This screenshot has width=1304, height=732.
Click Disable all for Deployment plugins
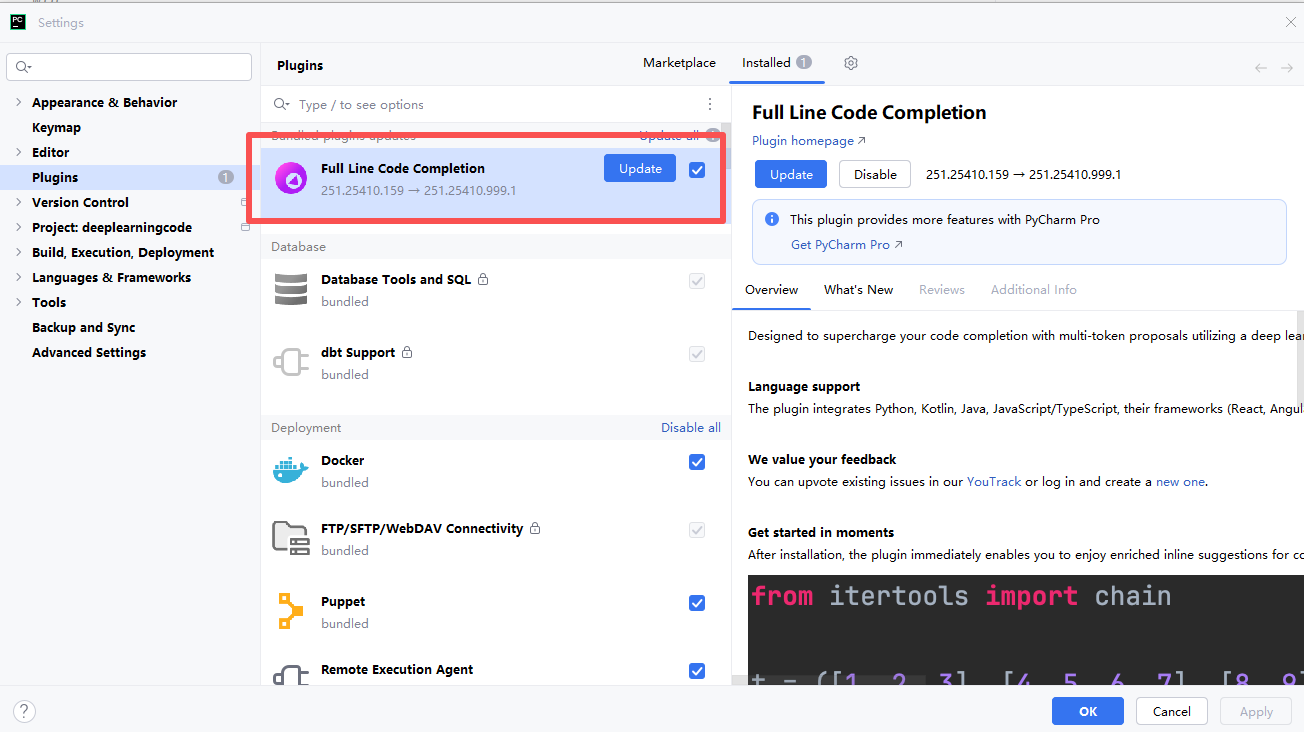[x=690, y=427]
